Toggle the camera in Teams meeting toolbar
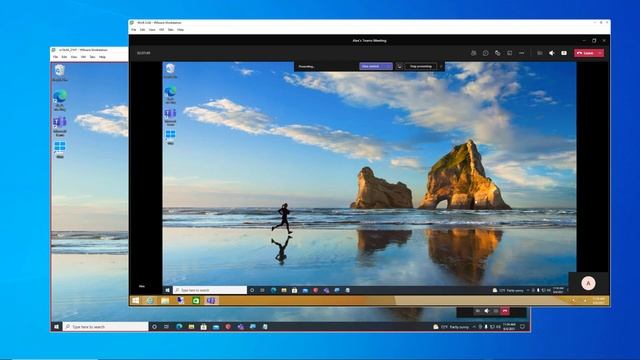The height and width of the screenshot is (360, 640). (x=540, y=53)
